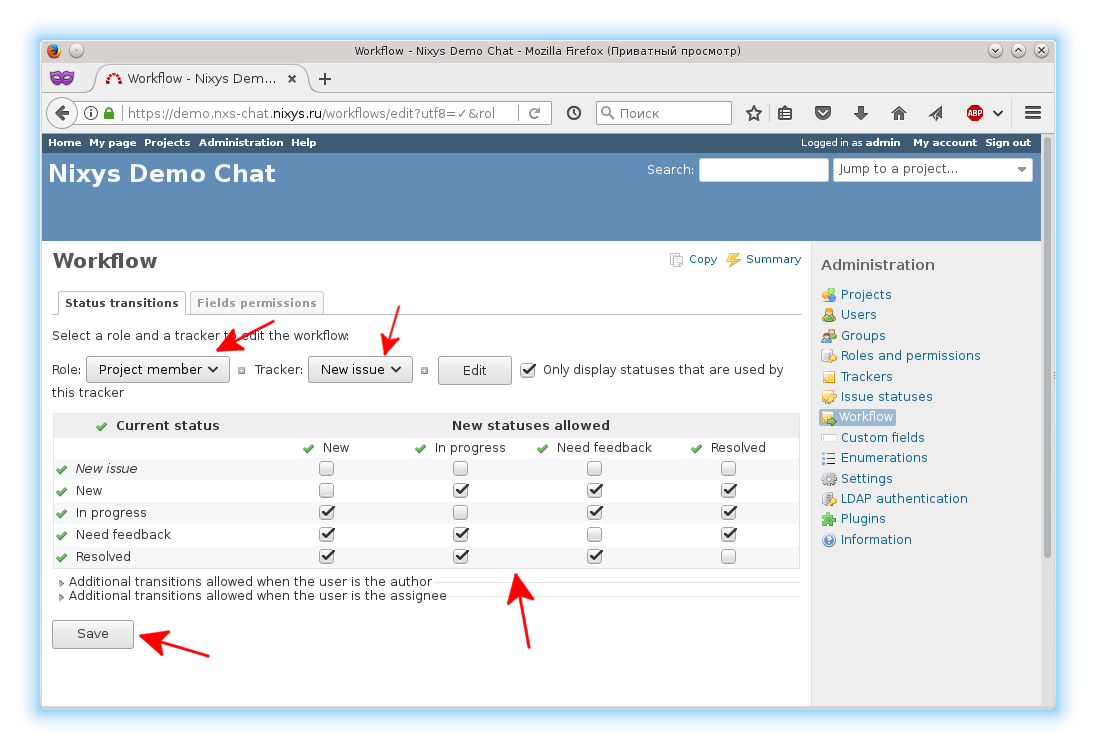Click the page's Search input field
The height and width of the screenshot is (750, 1096).
point(763,170)
